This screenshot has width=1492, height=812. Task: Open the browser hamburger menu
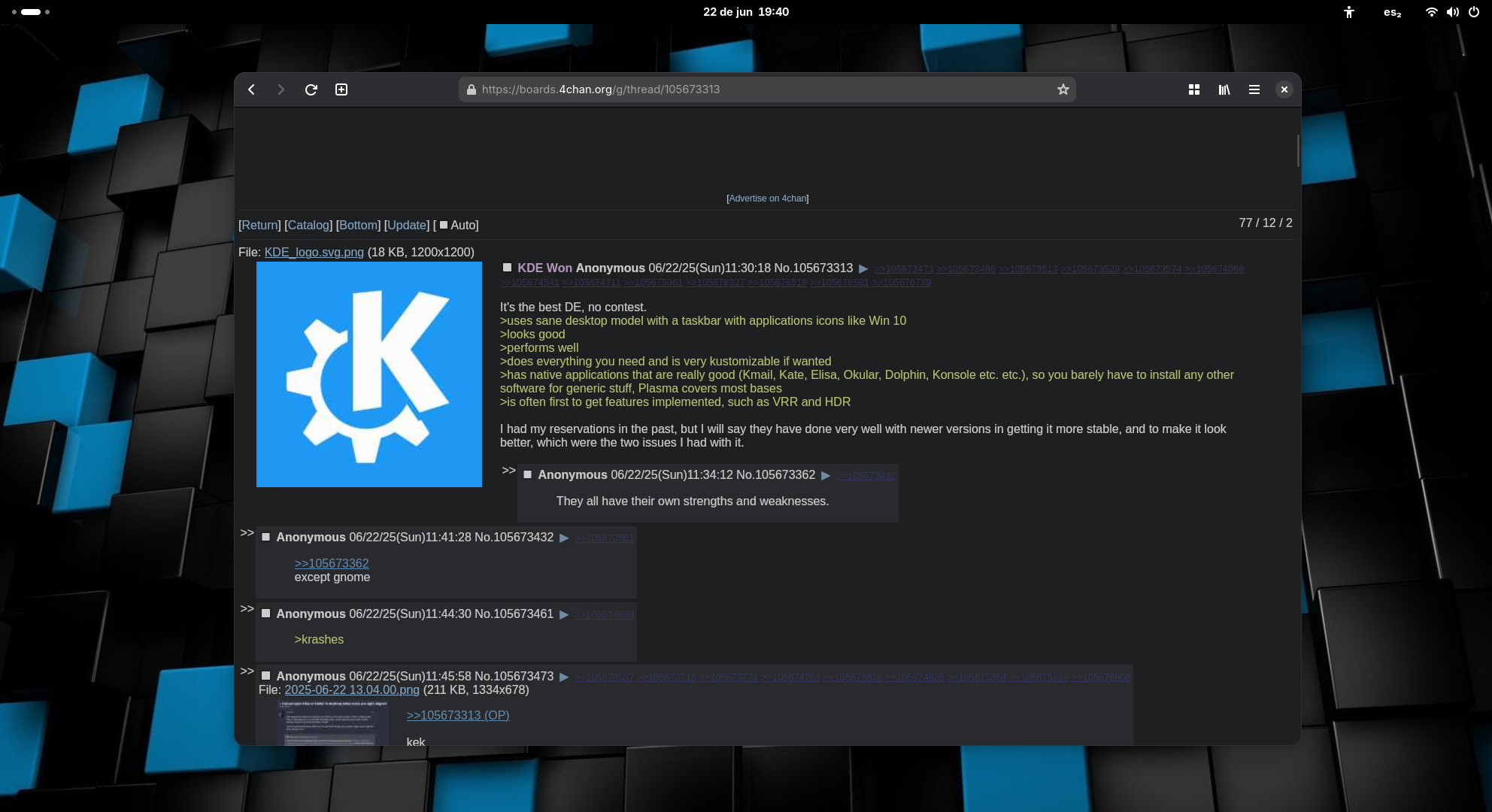[x=1254, y=89]
